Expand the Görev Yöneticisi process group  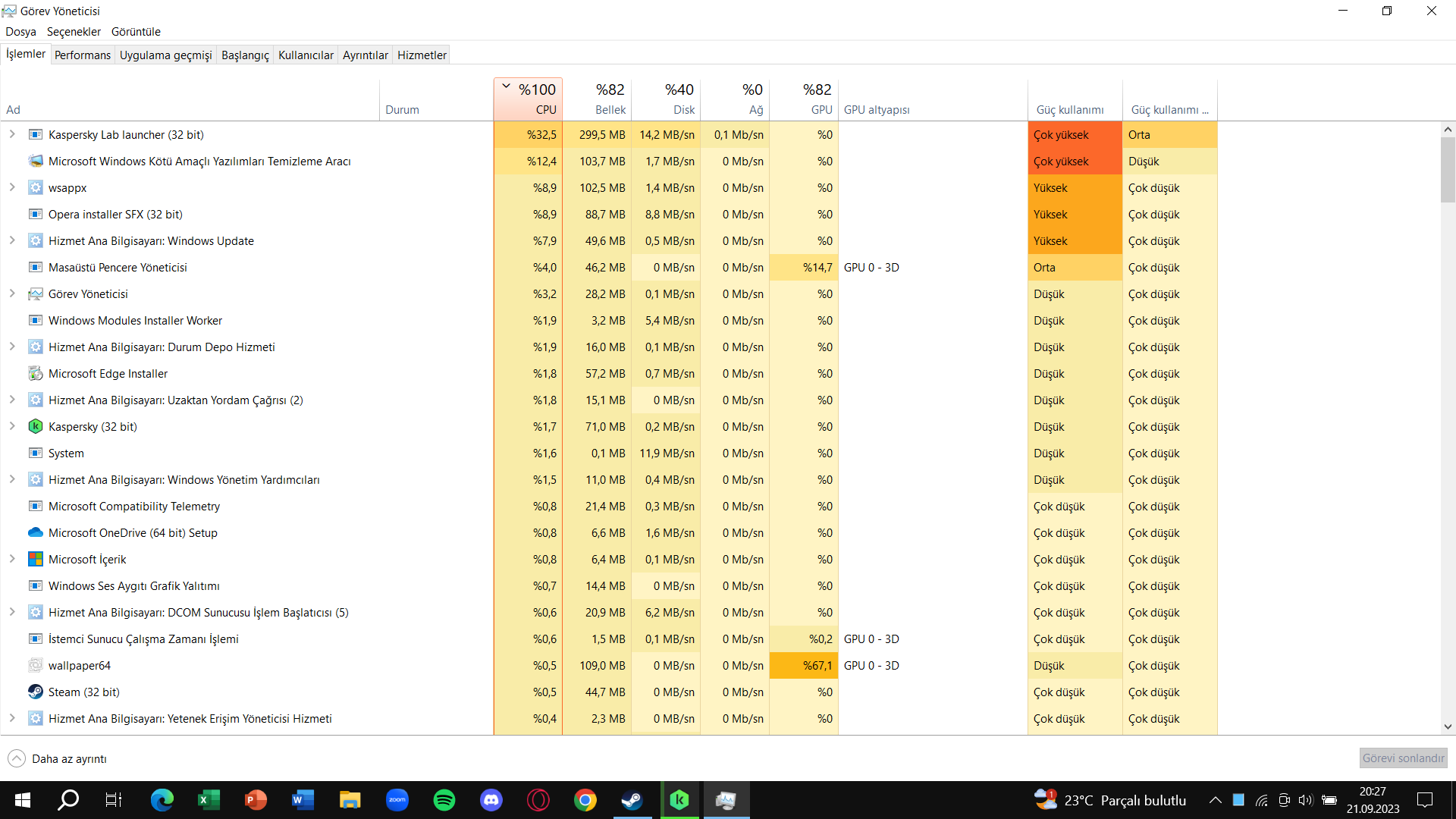click(12, 293)
